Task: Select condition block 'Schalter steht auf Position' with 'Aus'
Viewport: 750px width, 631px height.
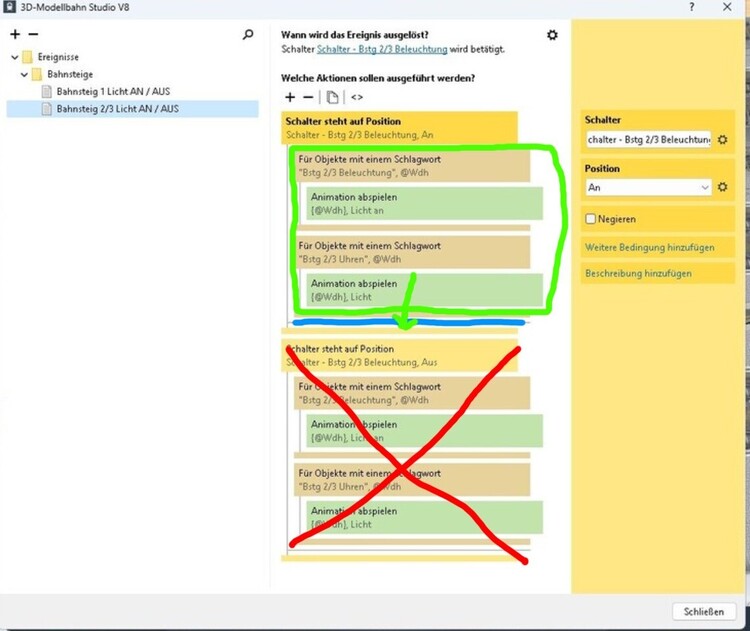Action: point(399,355)
